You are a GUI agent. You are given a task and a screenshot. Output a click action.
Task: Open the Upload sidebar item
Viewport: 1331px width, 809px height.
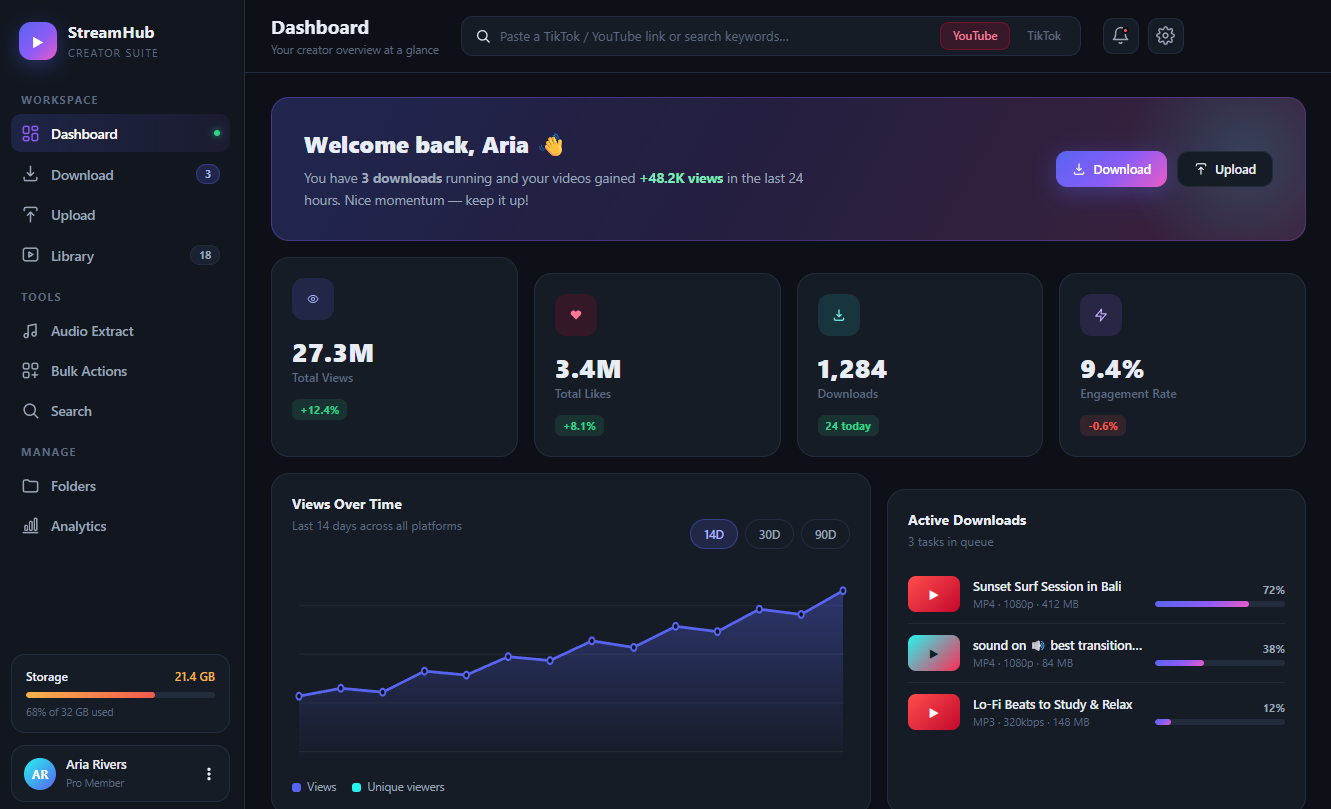[x=120, y=215]
